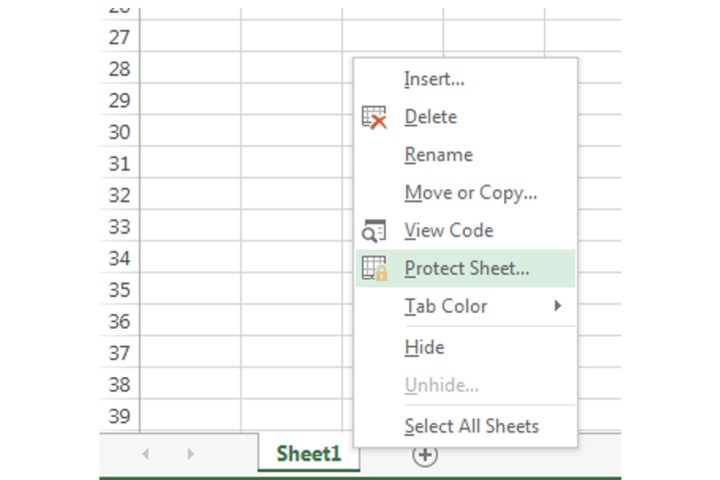720x480 pixels.
Task: Select View Code menu entry
Action: [448, 231]
